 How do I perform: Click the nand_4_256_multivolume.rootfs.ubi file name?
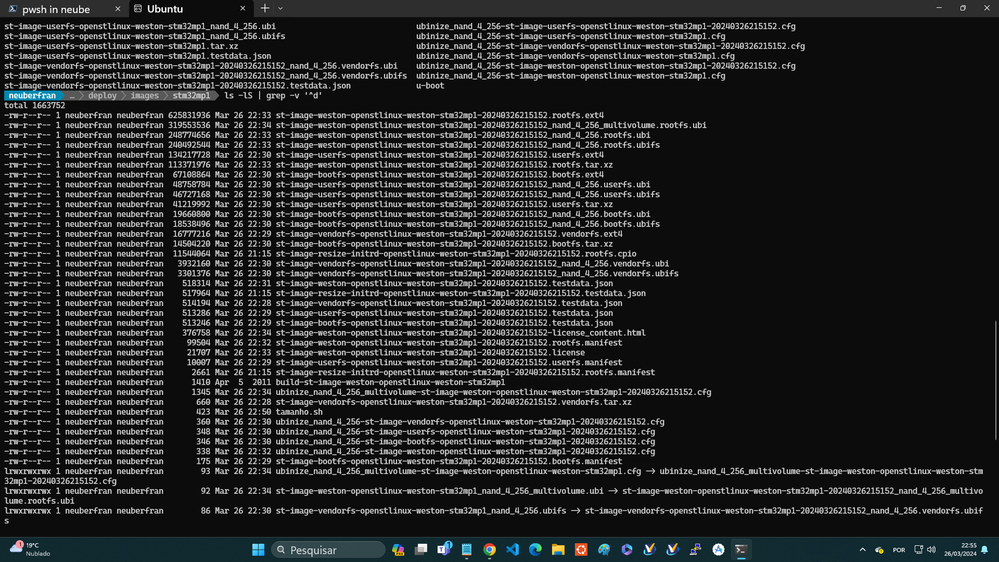[x=491, y=126]
